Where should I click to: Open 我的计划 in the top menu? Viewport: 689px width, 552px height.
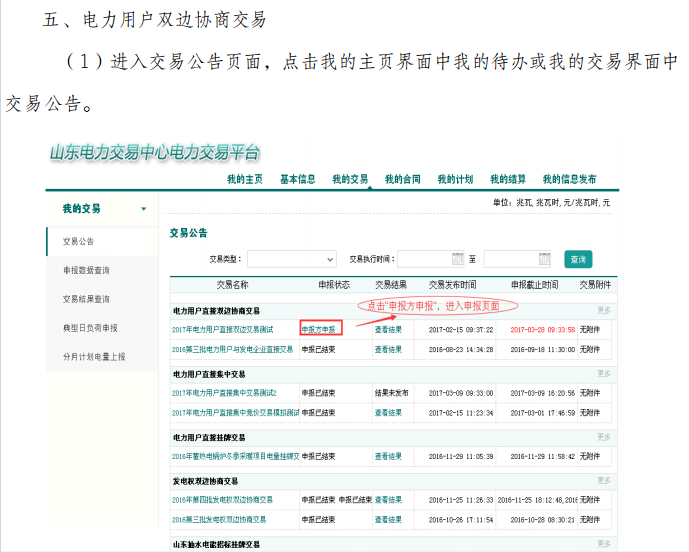coord(455,180)
